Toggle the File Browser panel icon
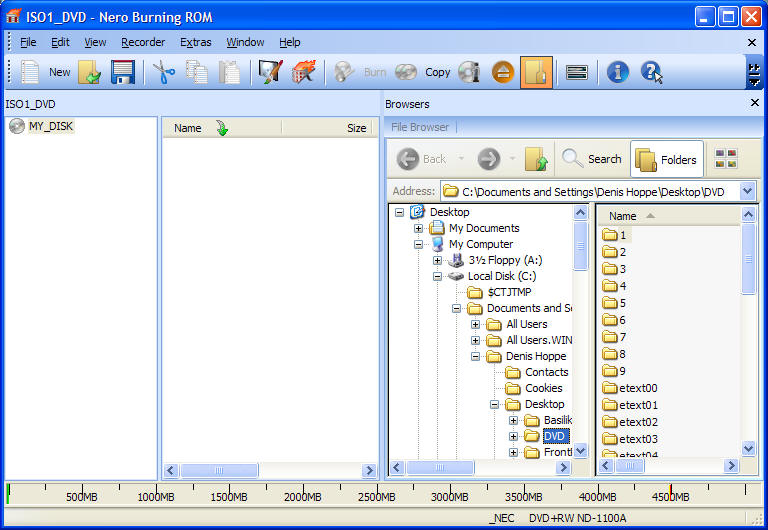 (x=536, y=72)
